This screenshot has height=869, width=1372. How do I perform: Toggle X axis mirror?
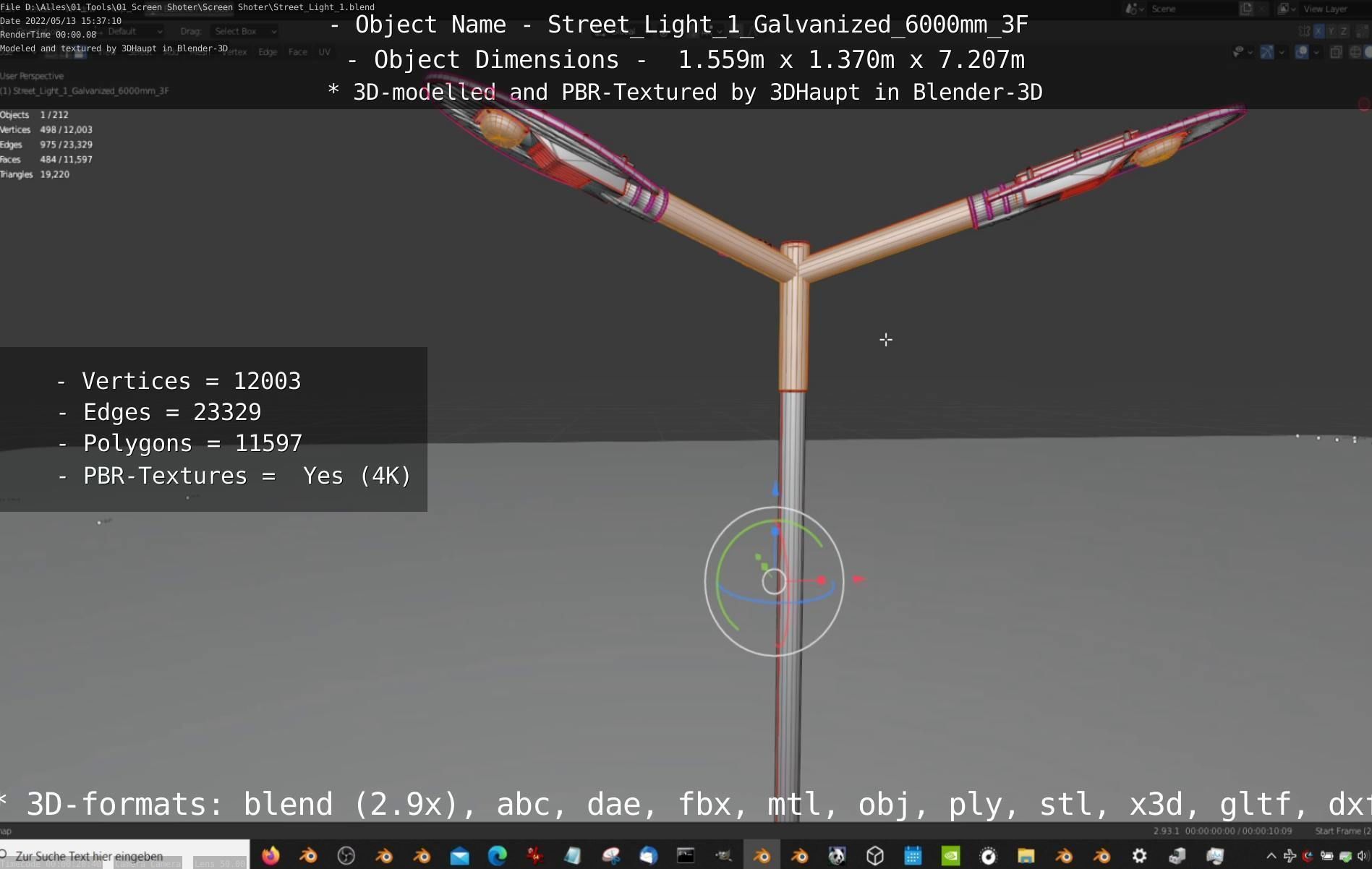1318,31
